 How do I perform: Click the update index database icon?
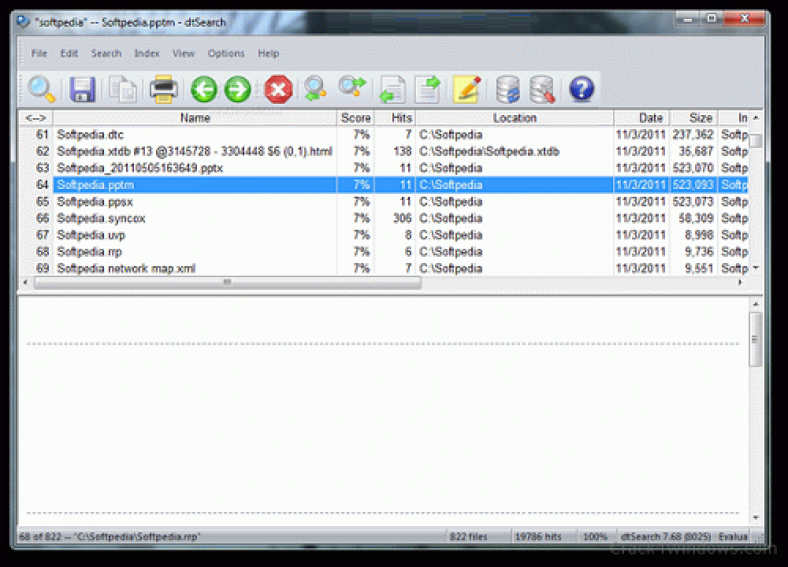coord(508,89)
